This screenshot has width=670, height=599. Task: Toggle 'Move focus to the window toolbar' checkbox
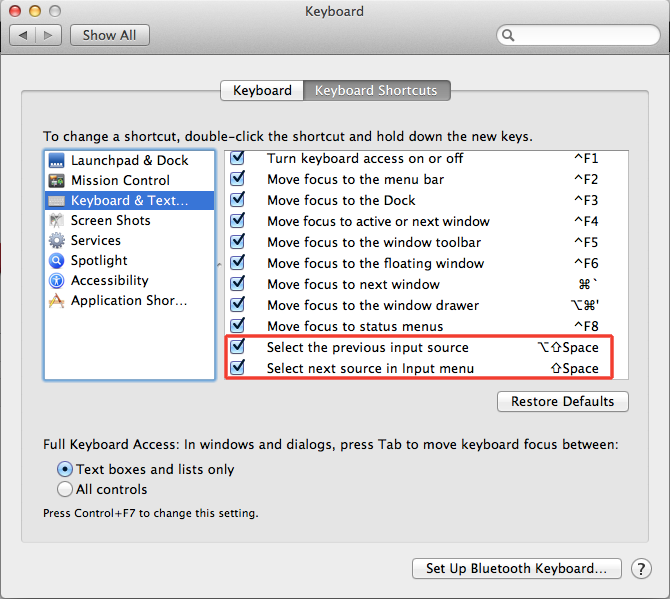(237, 241)
